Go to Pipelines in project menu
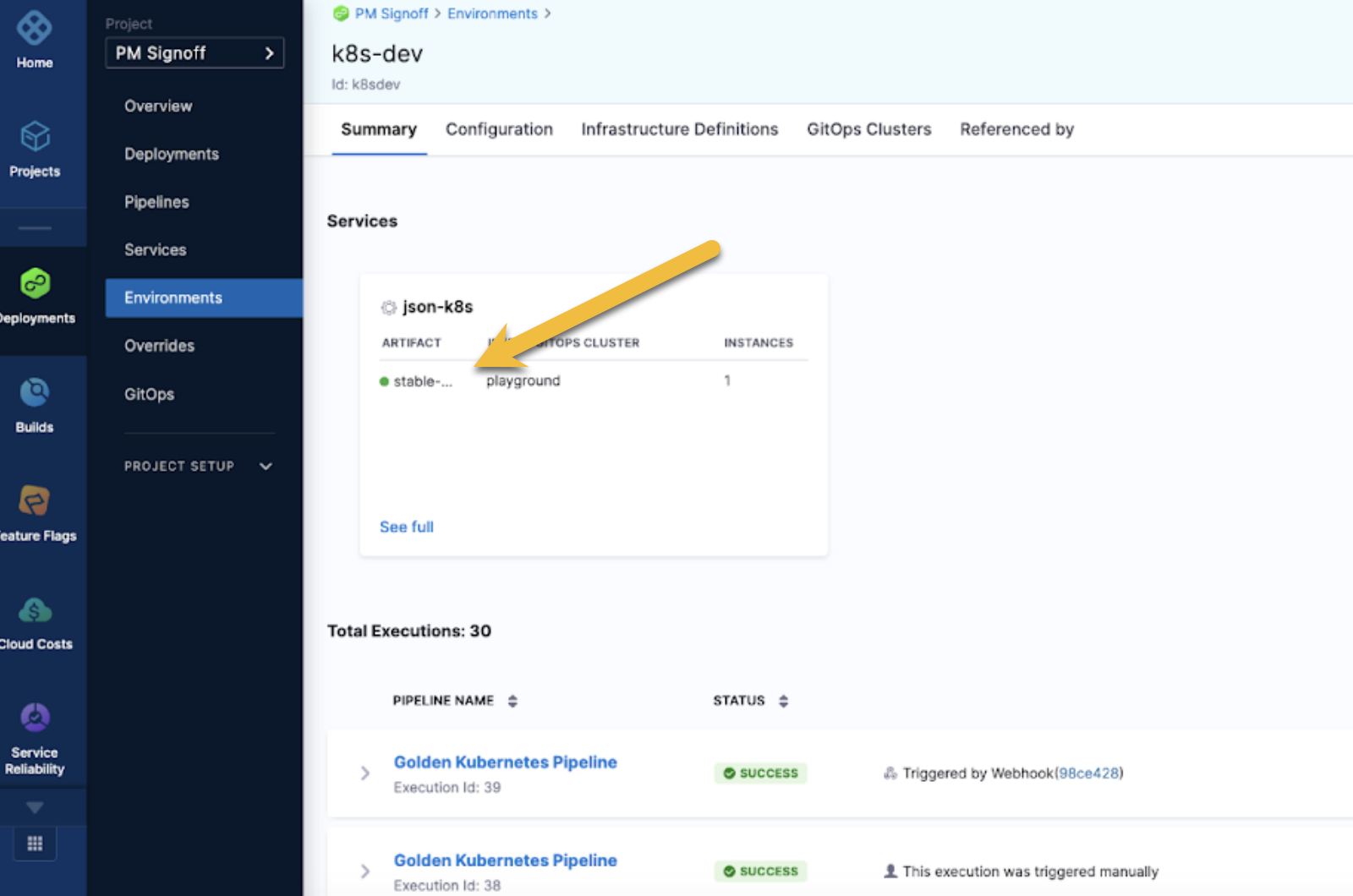The height and width of the screenshot is (896, 1353). point(156,202)
